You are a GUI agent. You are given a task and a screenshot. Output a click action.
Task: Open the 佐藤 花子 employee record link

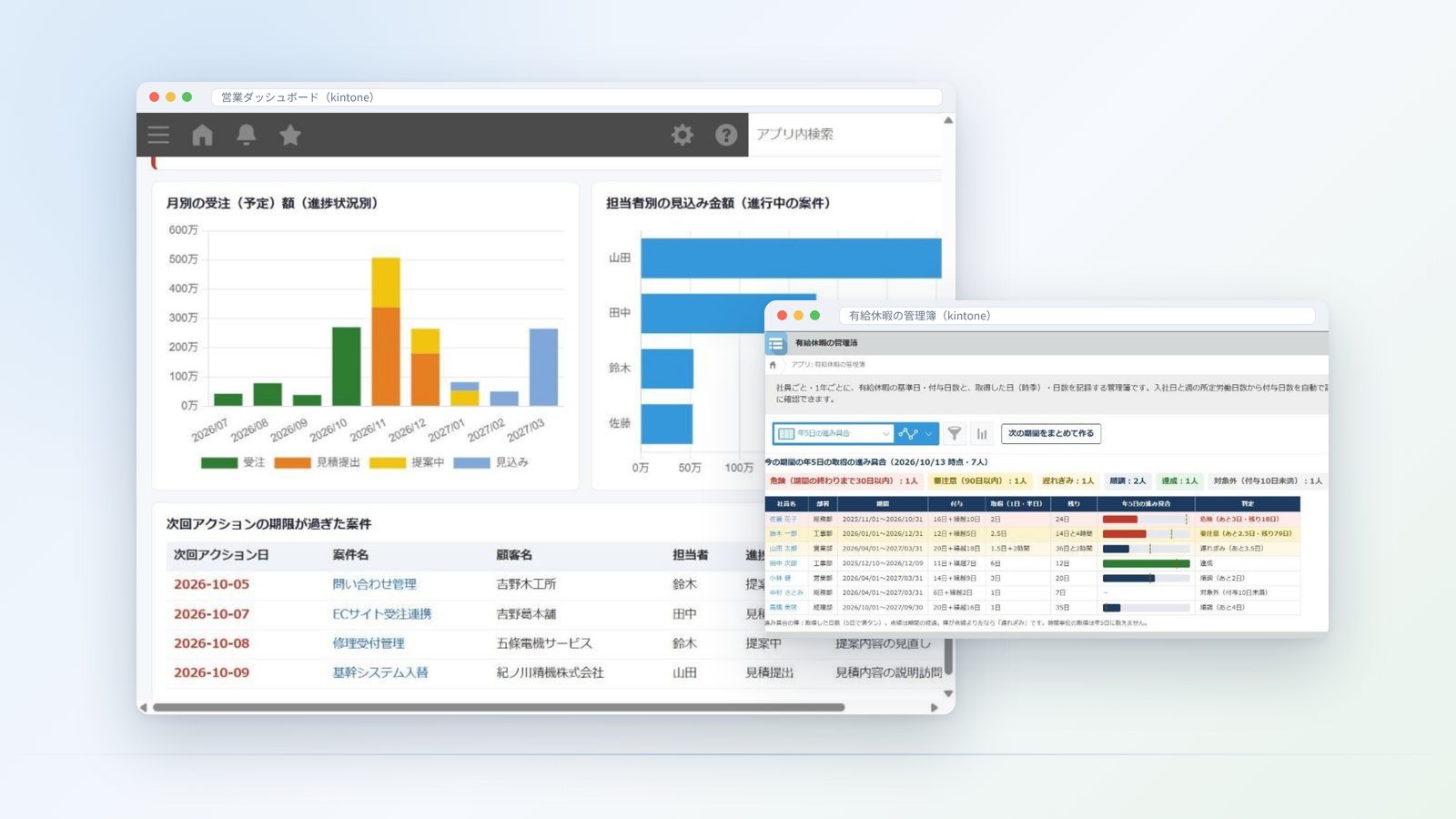coord(783,520)
